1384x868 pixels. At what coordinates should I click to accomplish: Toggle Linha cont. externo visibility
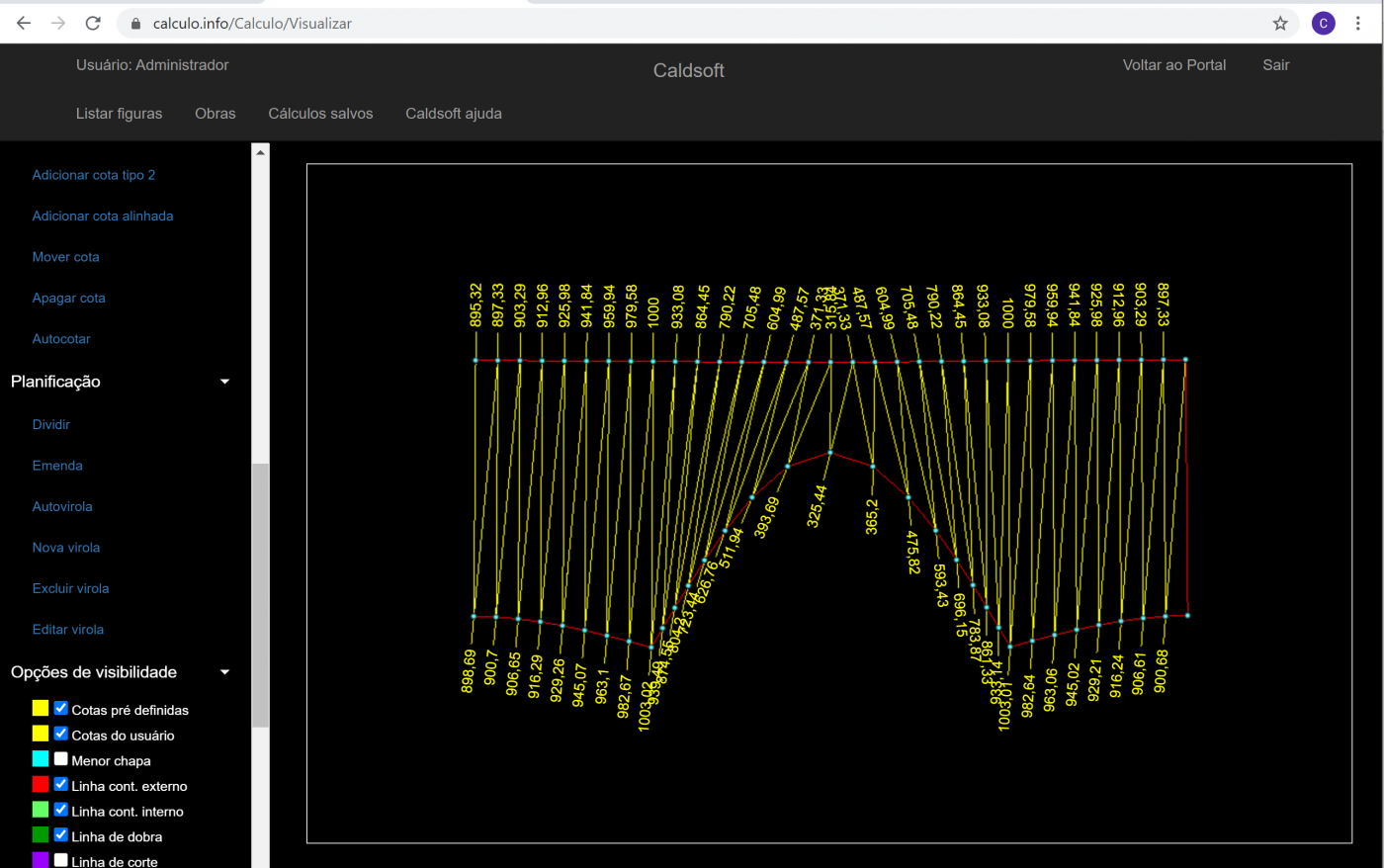[61, 785]
